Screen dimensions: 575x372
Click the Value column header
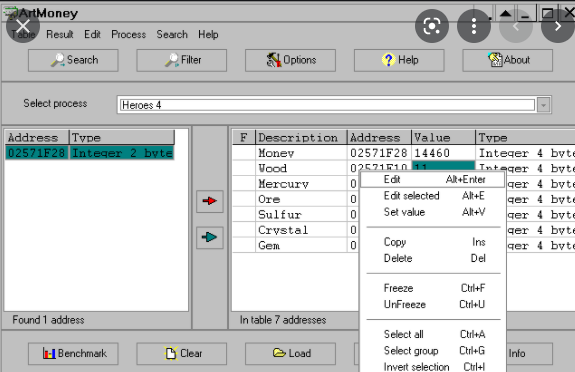443,138
